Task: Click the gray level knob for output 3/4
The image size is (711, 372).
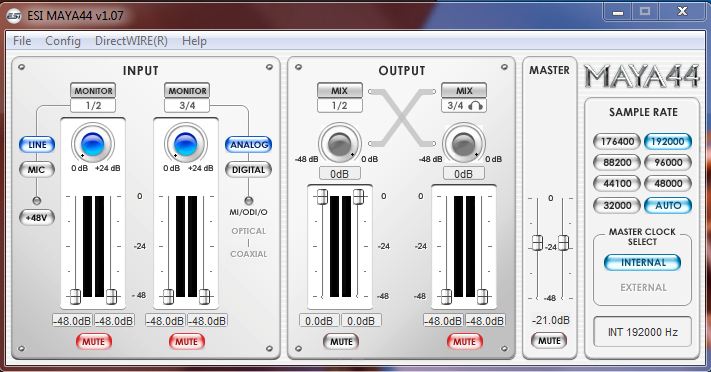Action: [x=463, y=144]
